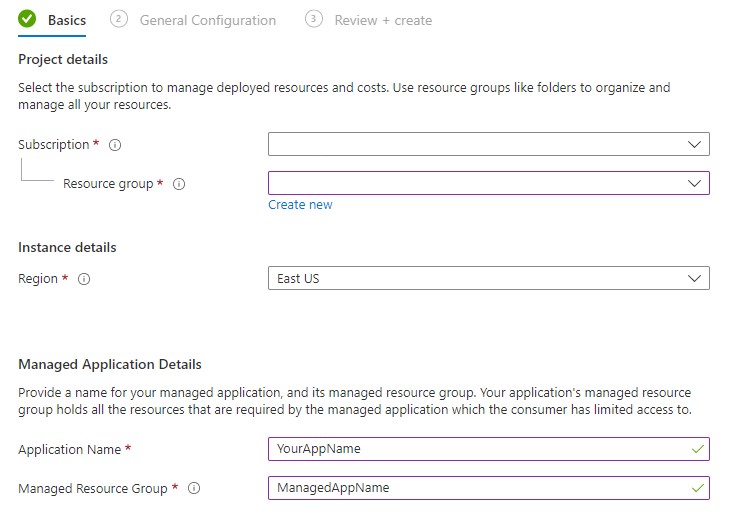Click the step 3 circle icon
The image size is (737, 527).
(314, 19)
